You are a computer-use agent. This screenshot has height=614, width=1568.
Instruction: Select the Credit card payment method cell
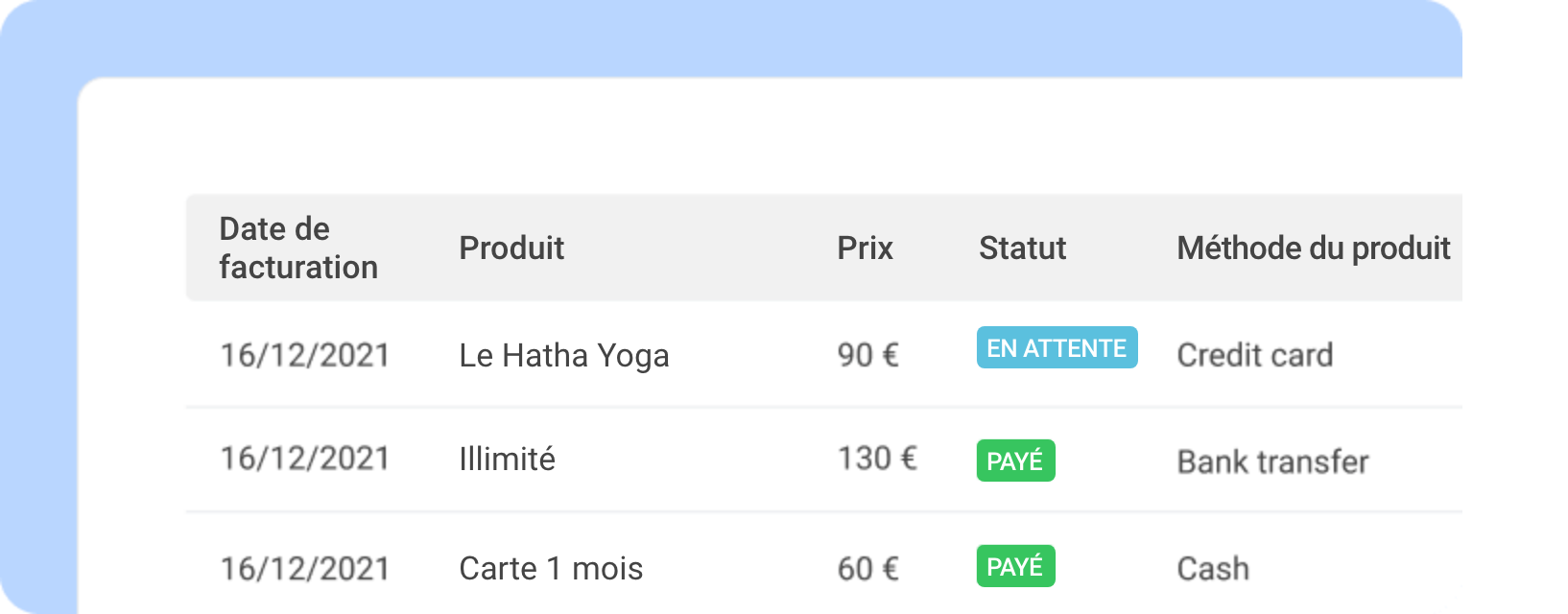pos(1254,355)
